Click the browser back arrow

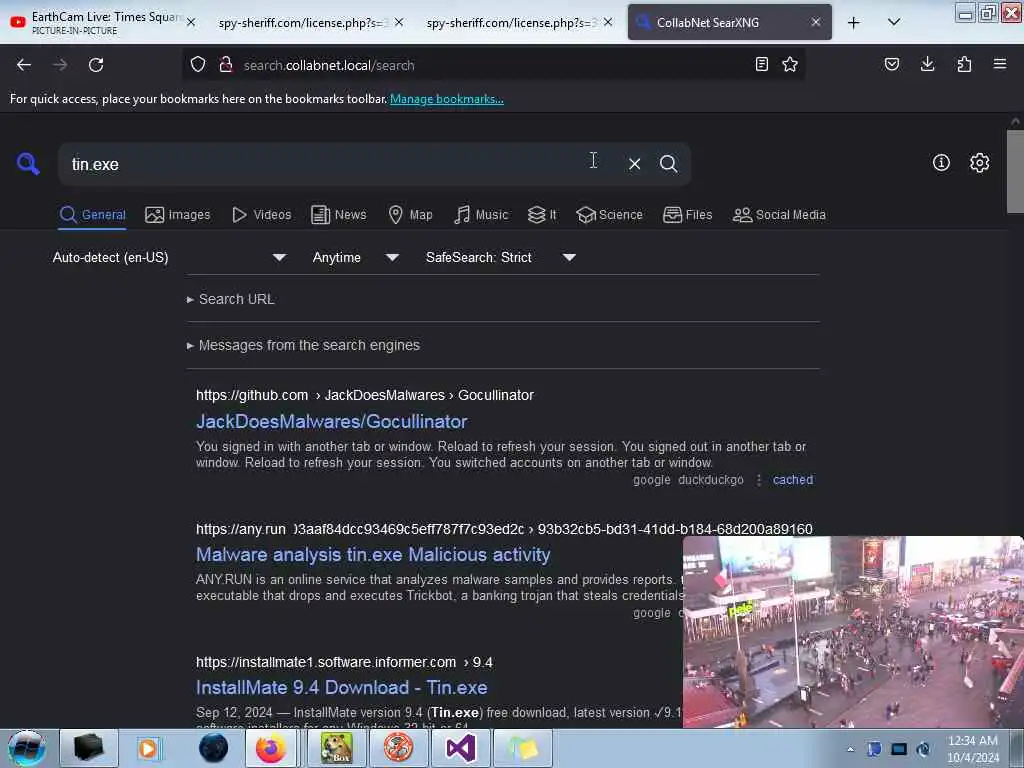[24, 65]
